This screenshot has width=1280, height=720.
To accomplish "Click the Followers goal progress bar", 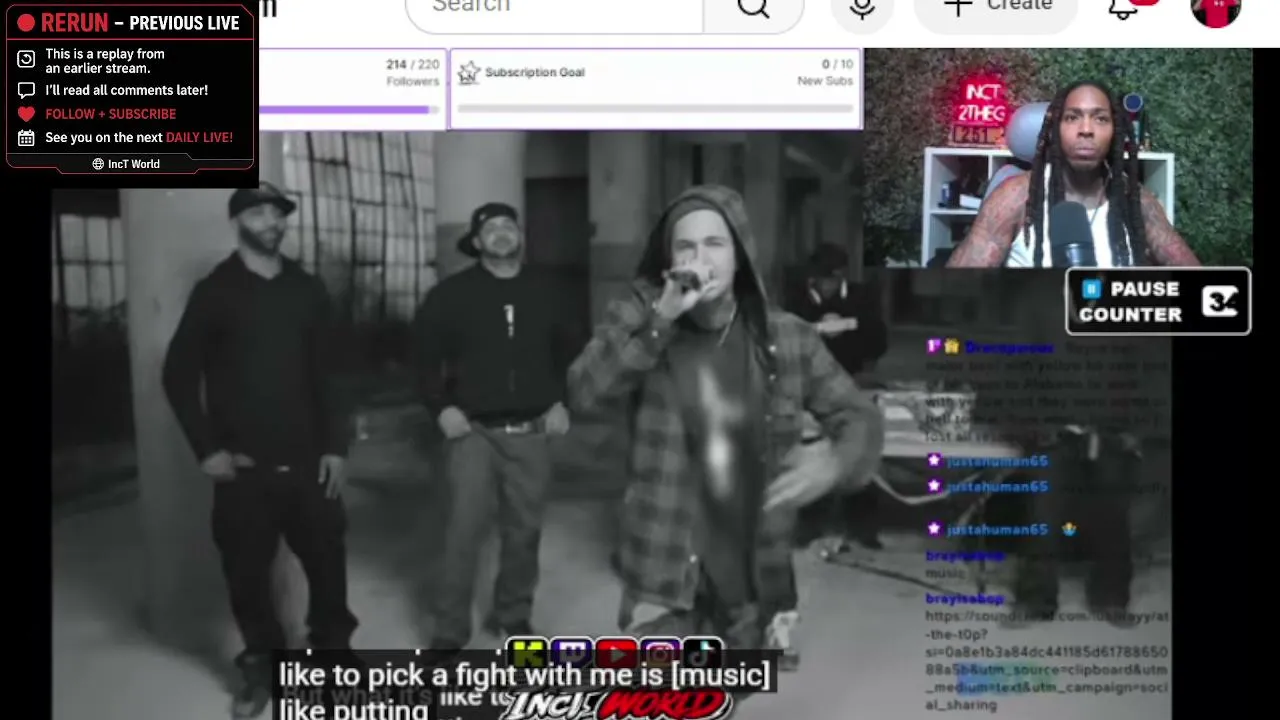I will [x=348, y=109].
